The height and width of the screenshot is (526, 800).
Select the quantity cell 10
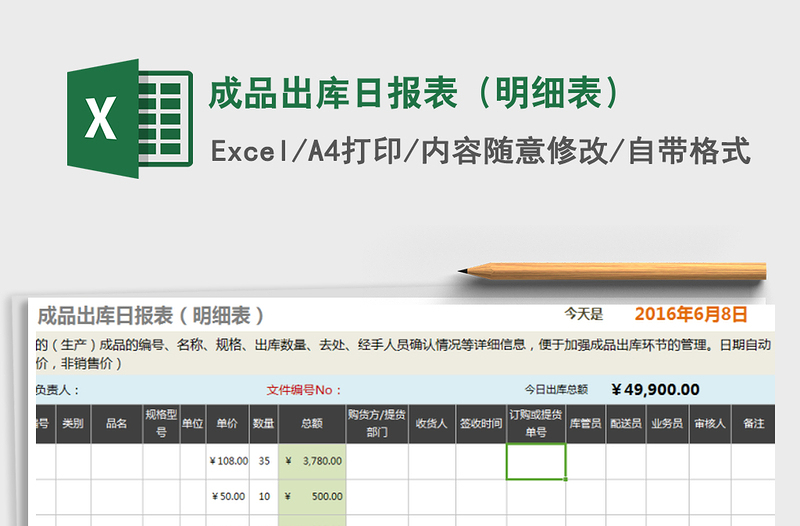point(264,496)
